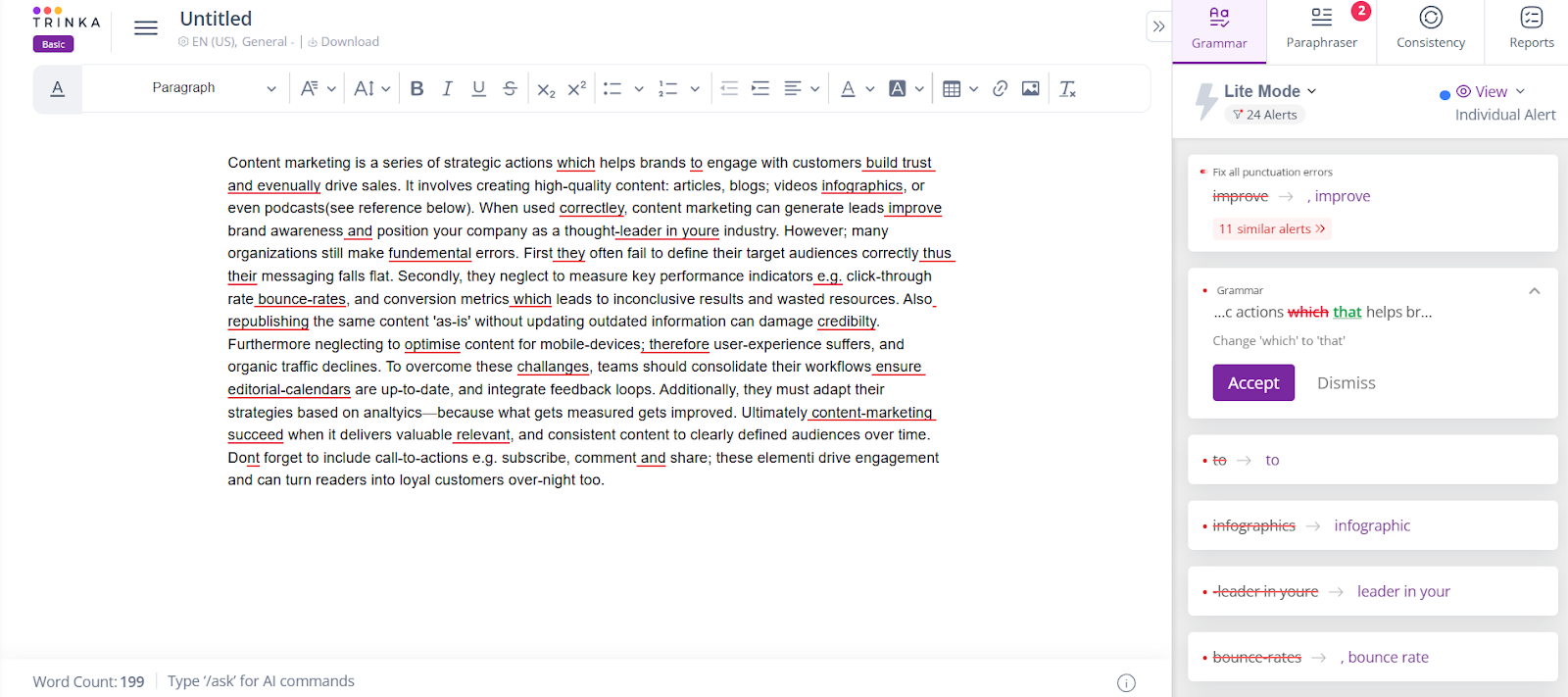Click the misspelled word 'fundemental'
The image size is (1568, 697).
coord(429,253)
